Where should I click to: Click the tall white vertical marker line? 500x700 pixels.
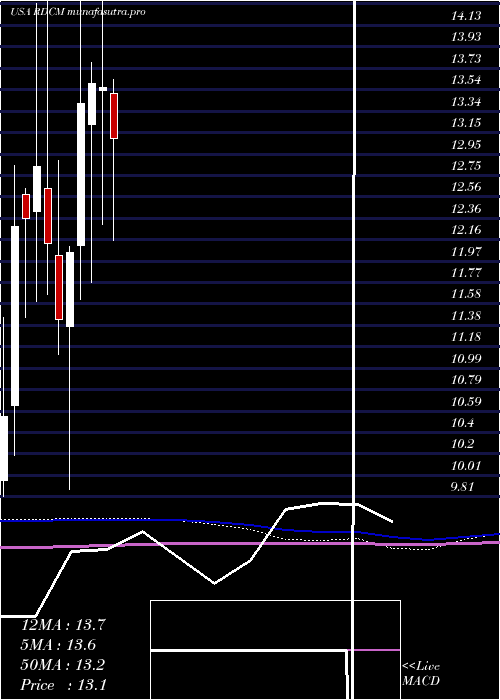[354, 348]
